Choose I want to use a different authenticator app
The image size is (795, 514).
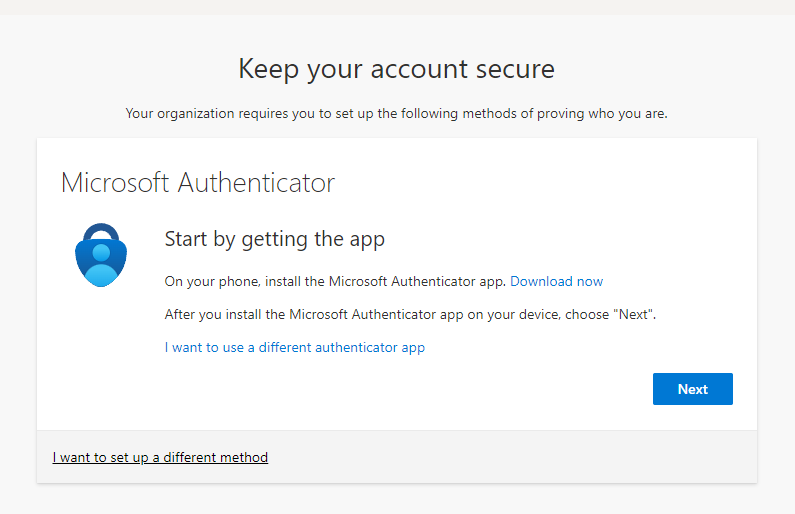pyautogui.click(x=295, y=347)
